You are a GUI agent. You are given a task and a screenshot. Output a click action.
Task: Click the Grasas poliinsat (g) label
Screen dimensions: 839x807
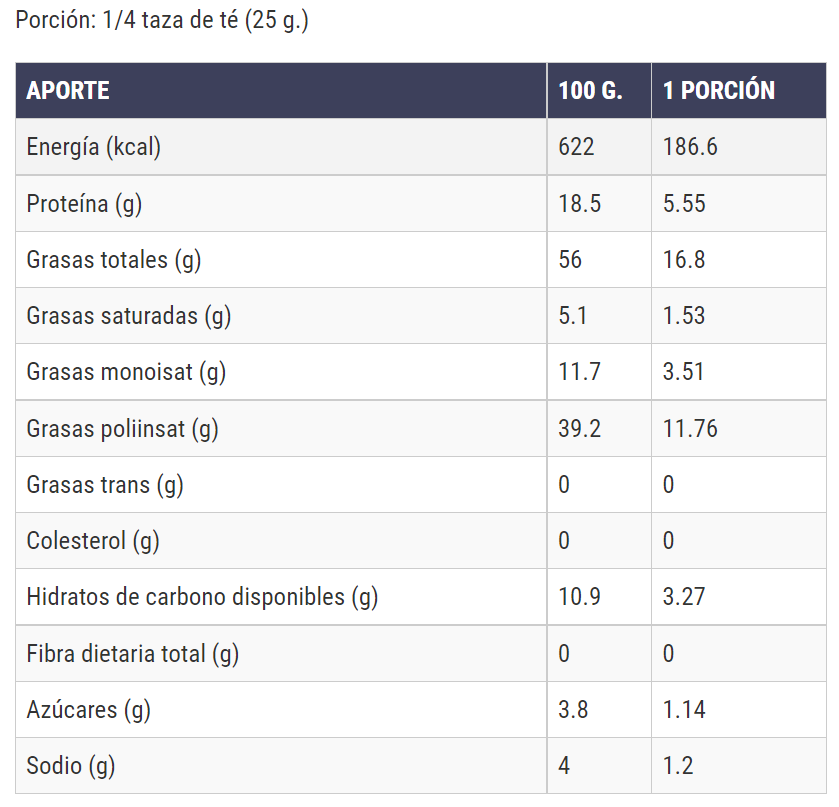click(122, 429)
